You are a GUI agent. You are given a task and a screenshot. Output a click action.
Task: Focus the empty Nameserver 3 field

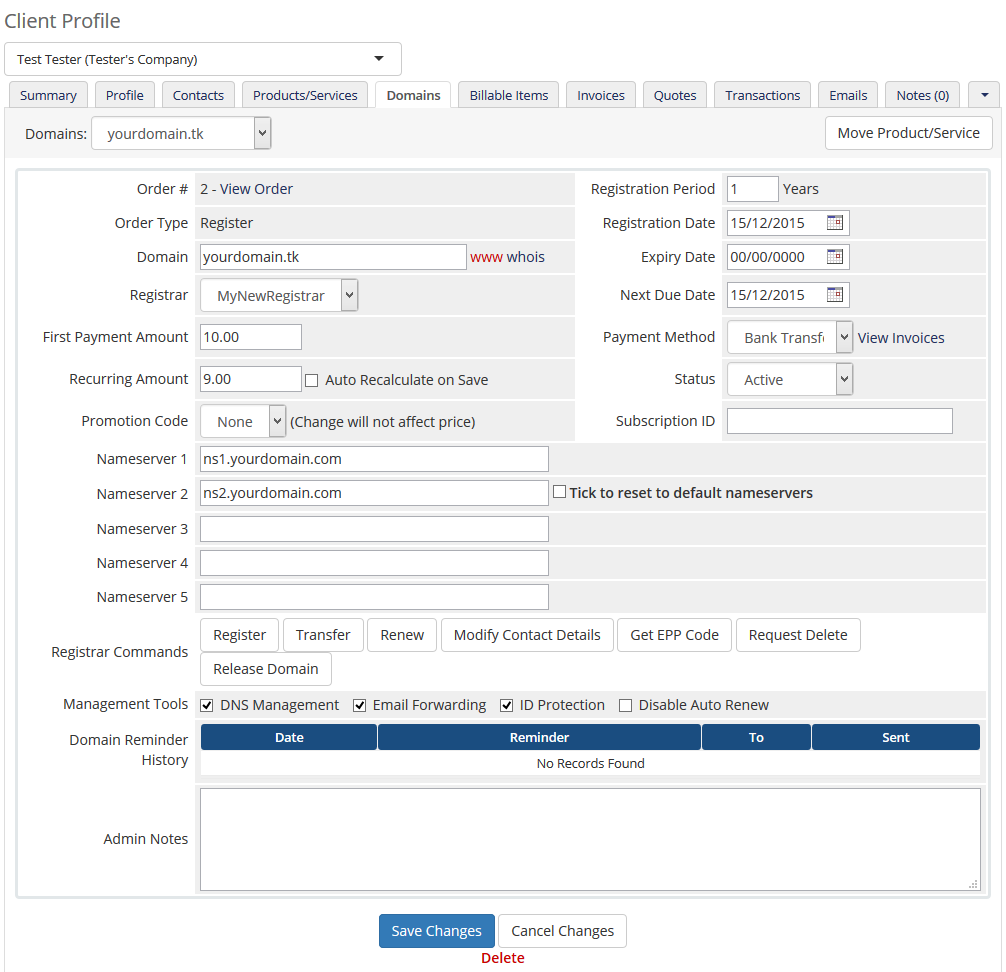pos(374,529)
